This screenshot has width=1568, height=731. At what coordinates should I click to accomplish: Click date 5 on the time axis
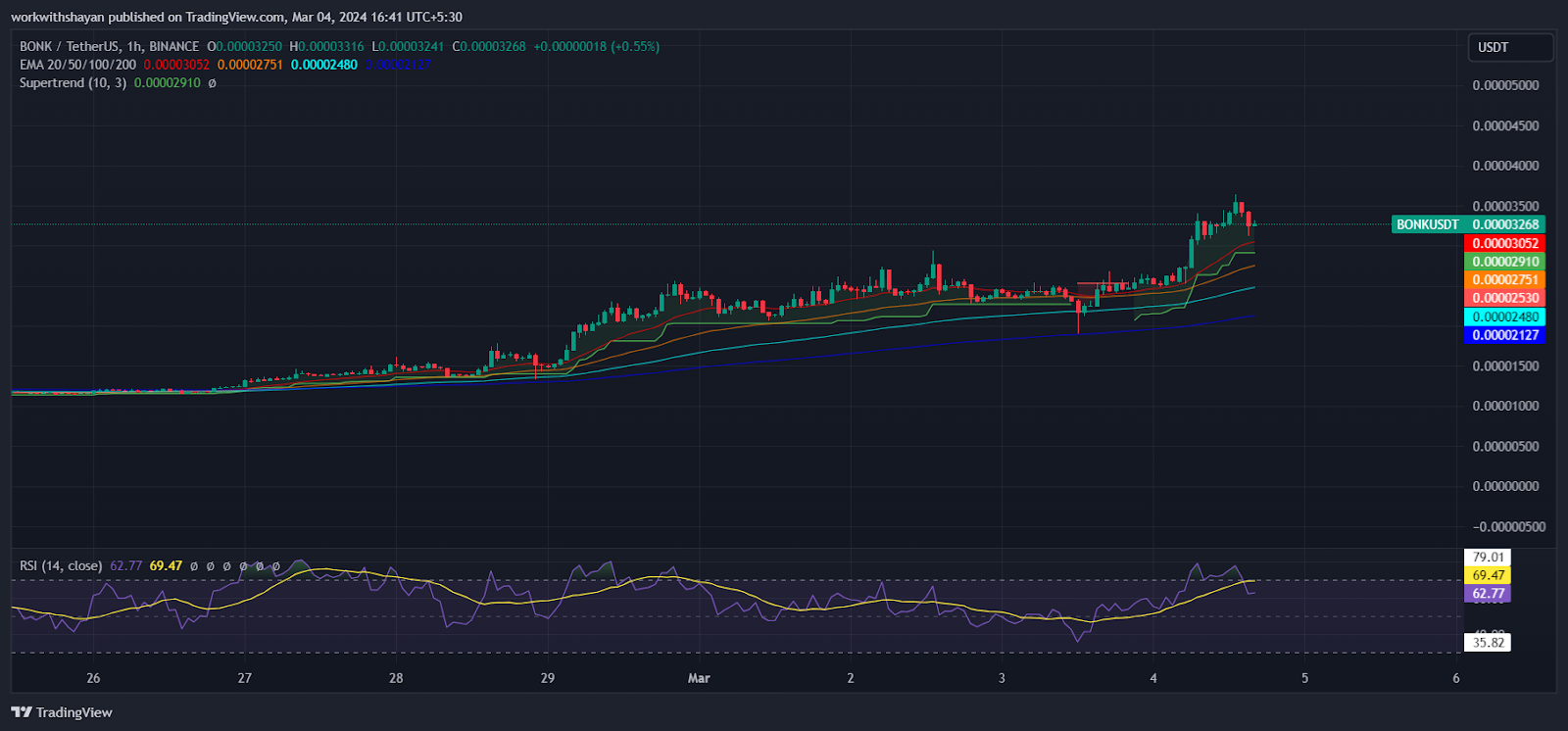pos(1304,678)
